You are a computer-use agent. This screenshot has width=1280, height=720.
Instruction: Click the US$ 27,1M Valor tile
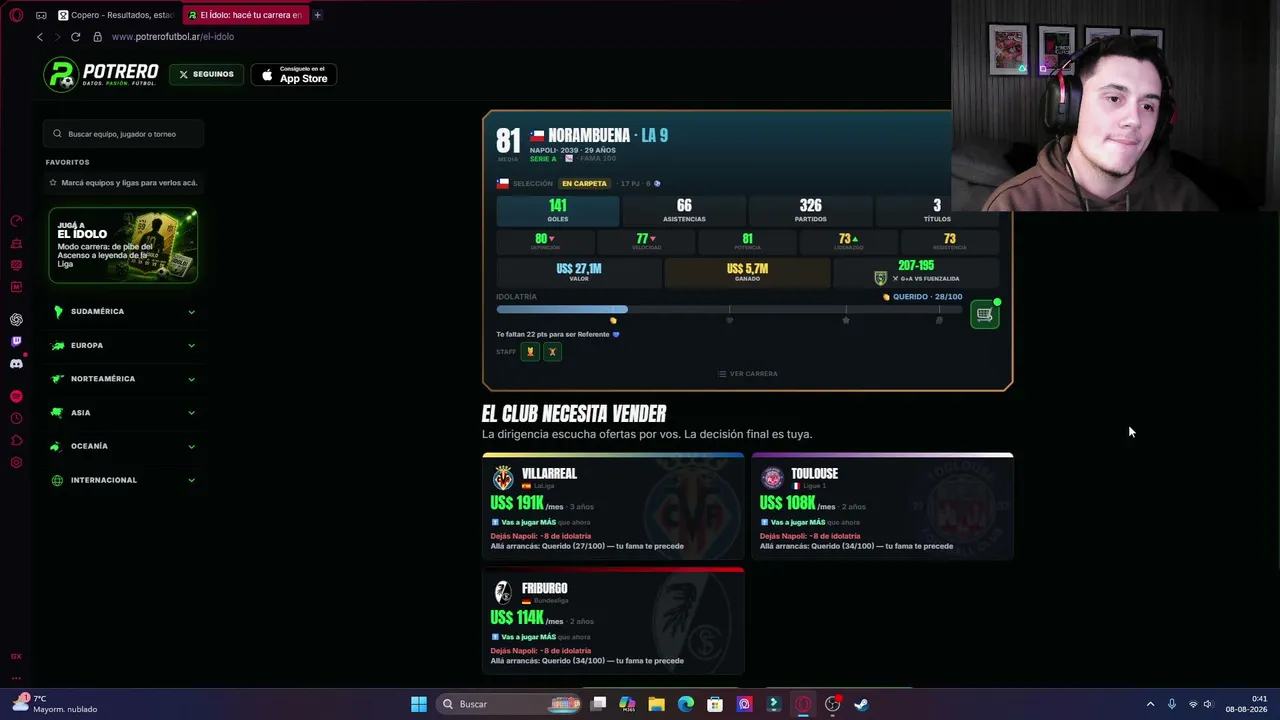pyautogui.click(x=579, y=272)
